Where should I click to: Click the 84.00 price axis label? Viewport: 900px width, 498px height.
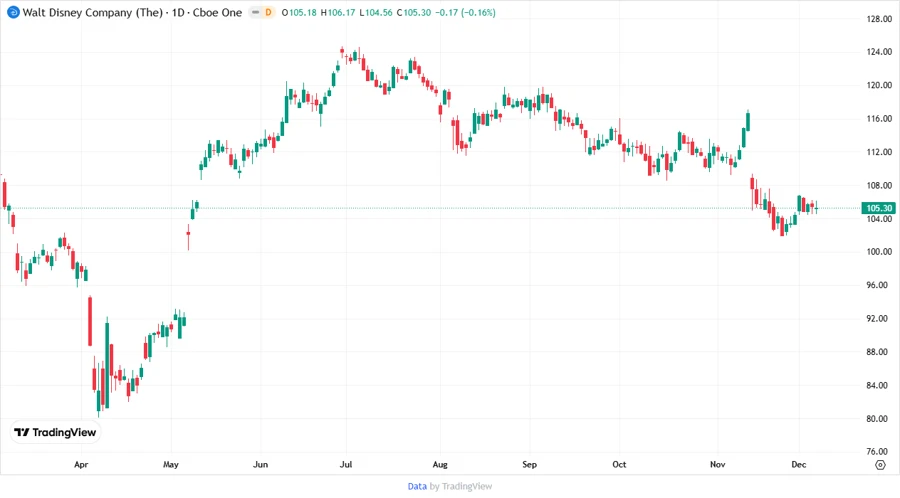point(879,385)
